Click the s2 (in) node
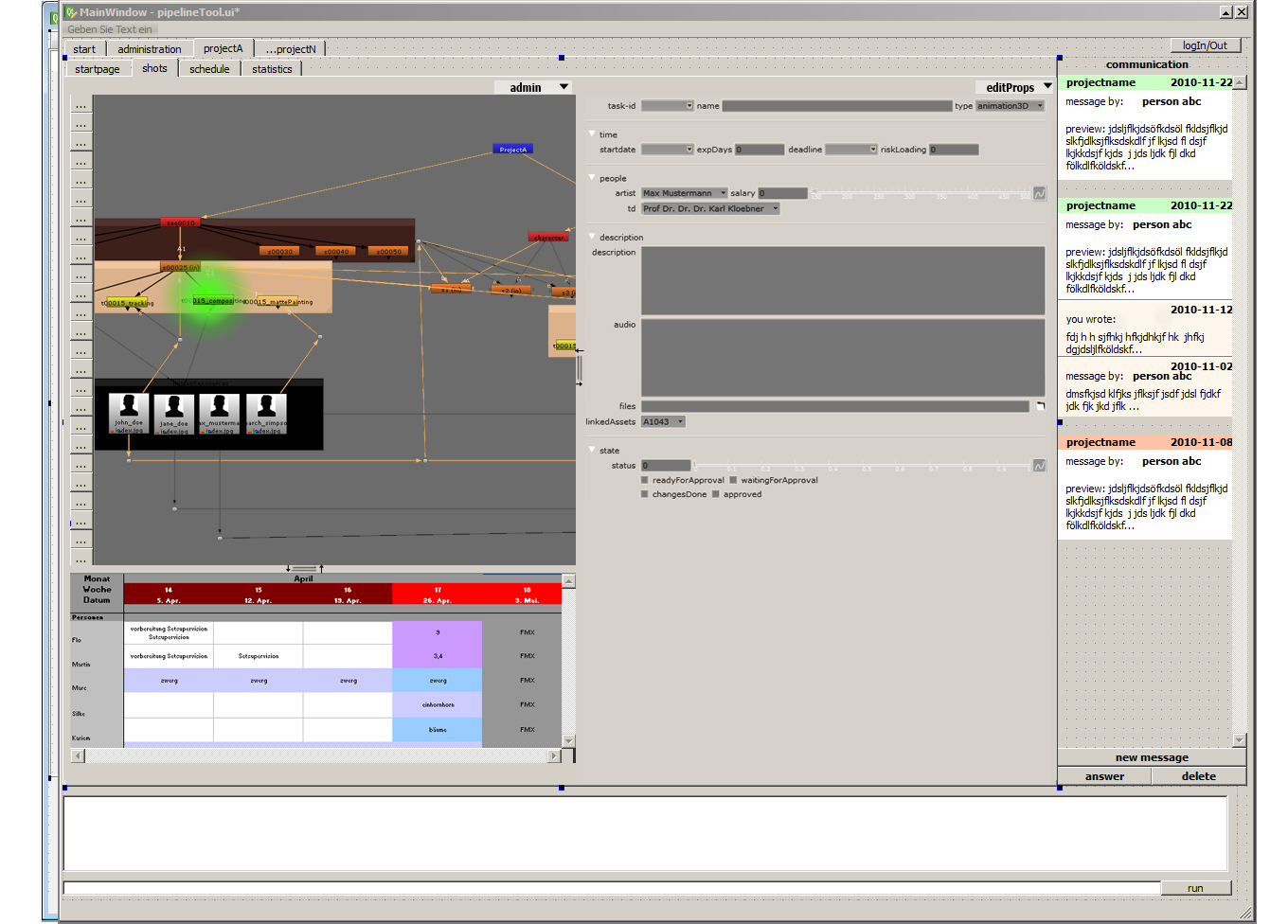 (511, 290)
